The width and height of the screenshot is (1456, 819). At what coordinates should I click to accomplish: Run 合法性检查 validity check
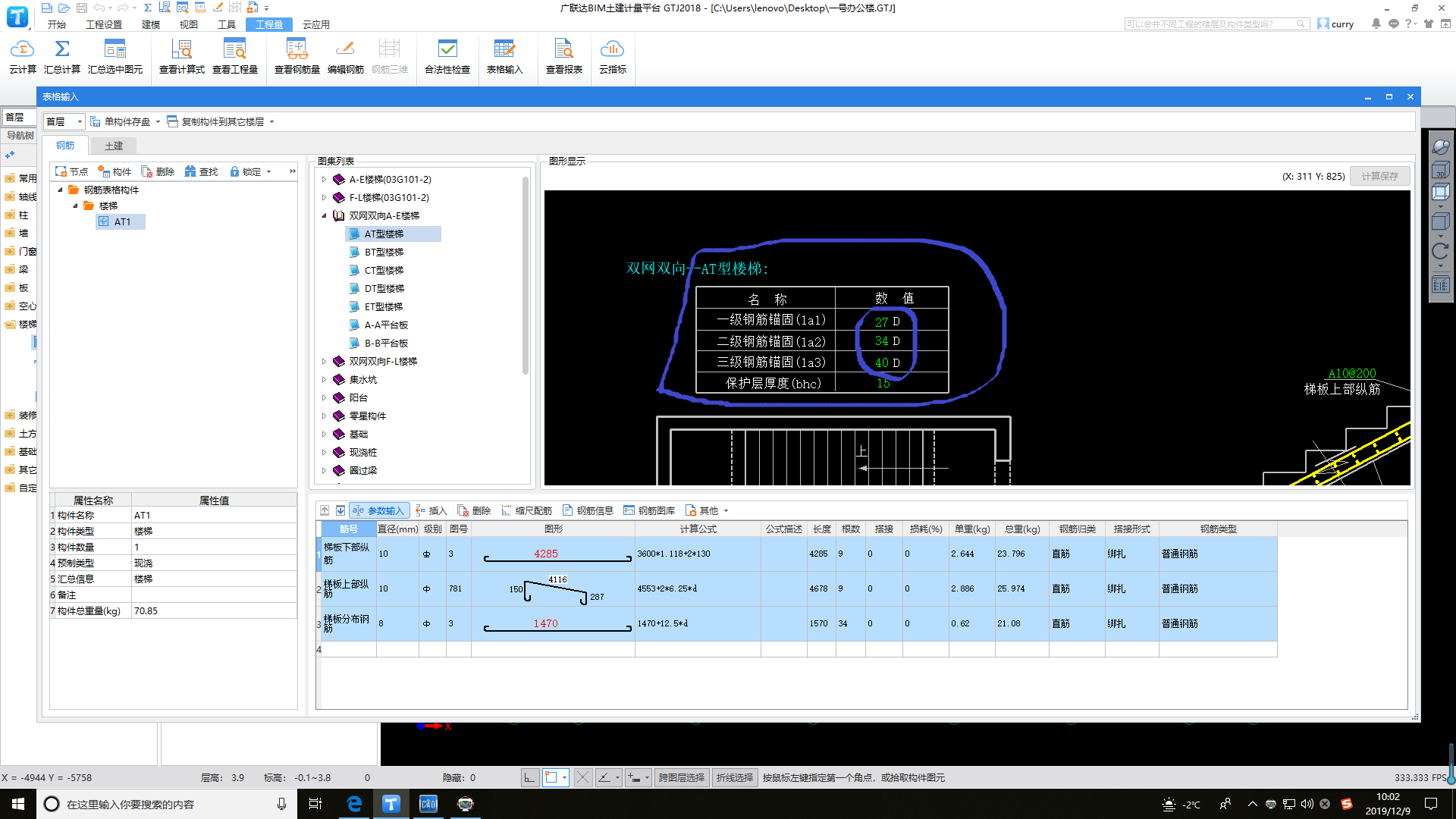[x=447, y=57]
